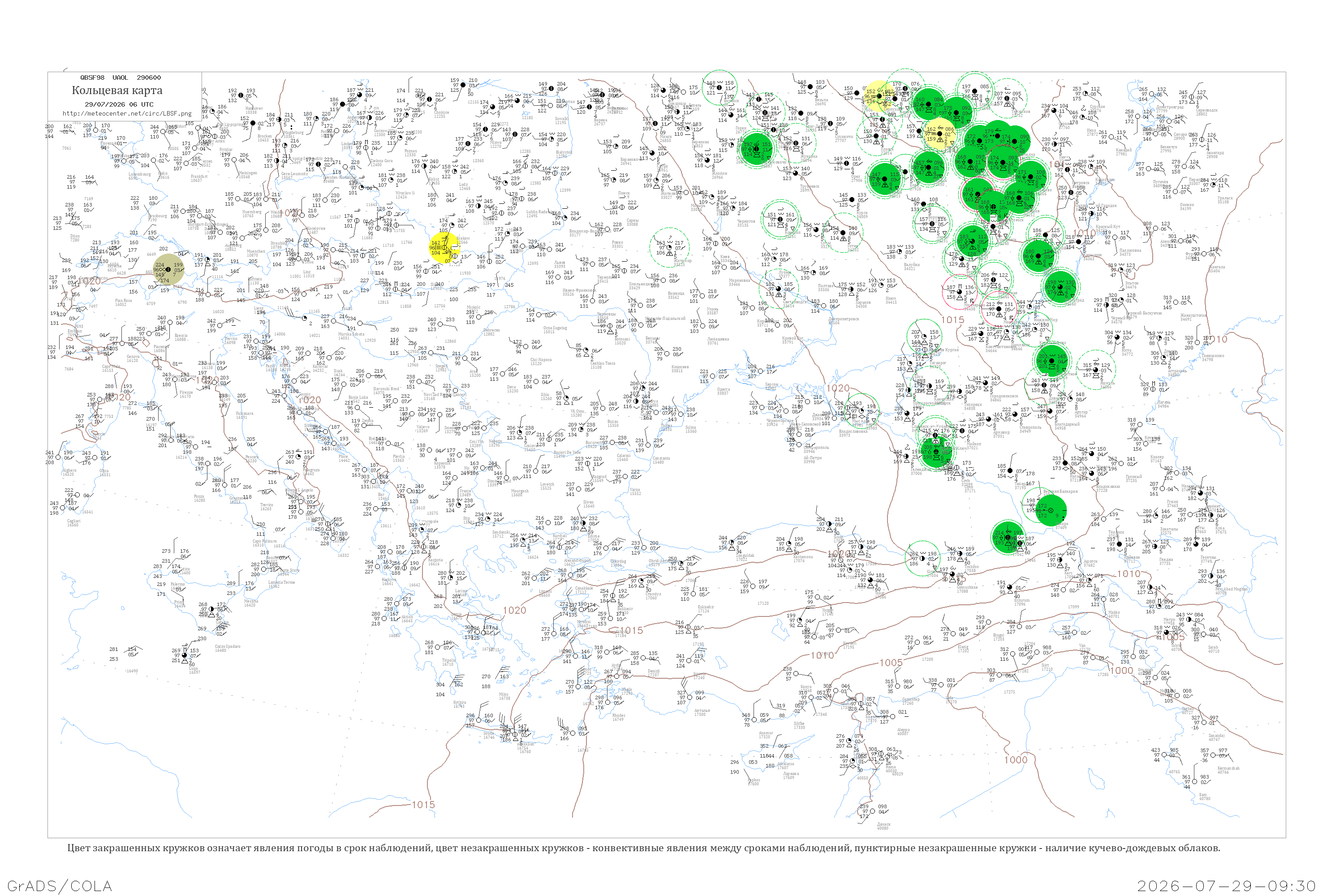Screen dimensions: 1344x896
Task: Click the Russian legend caption below the map
Action: click(x=643, y=848)
